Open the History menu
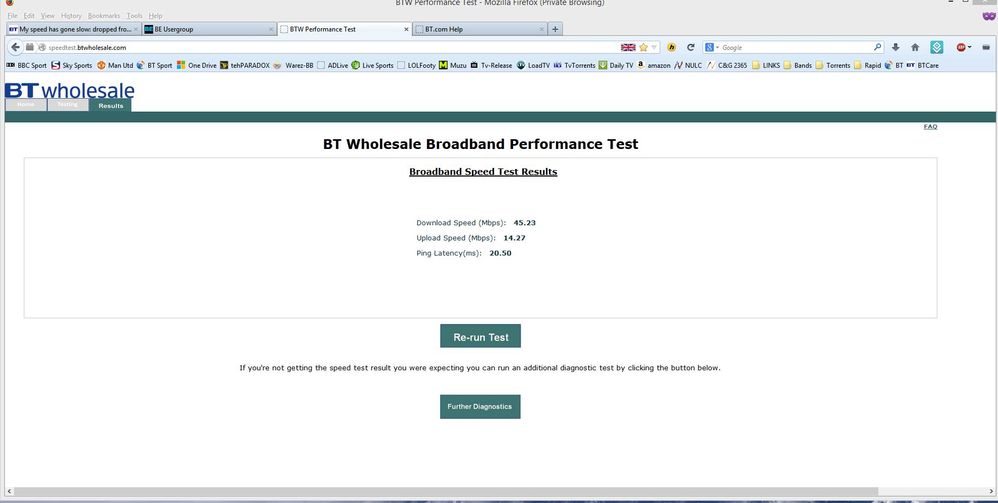The width and height of the screenshot is (998, 503). tap(71, 15)
